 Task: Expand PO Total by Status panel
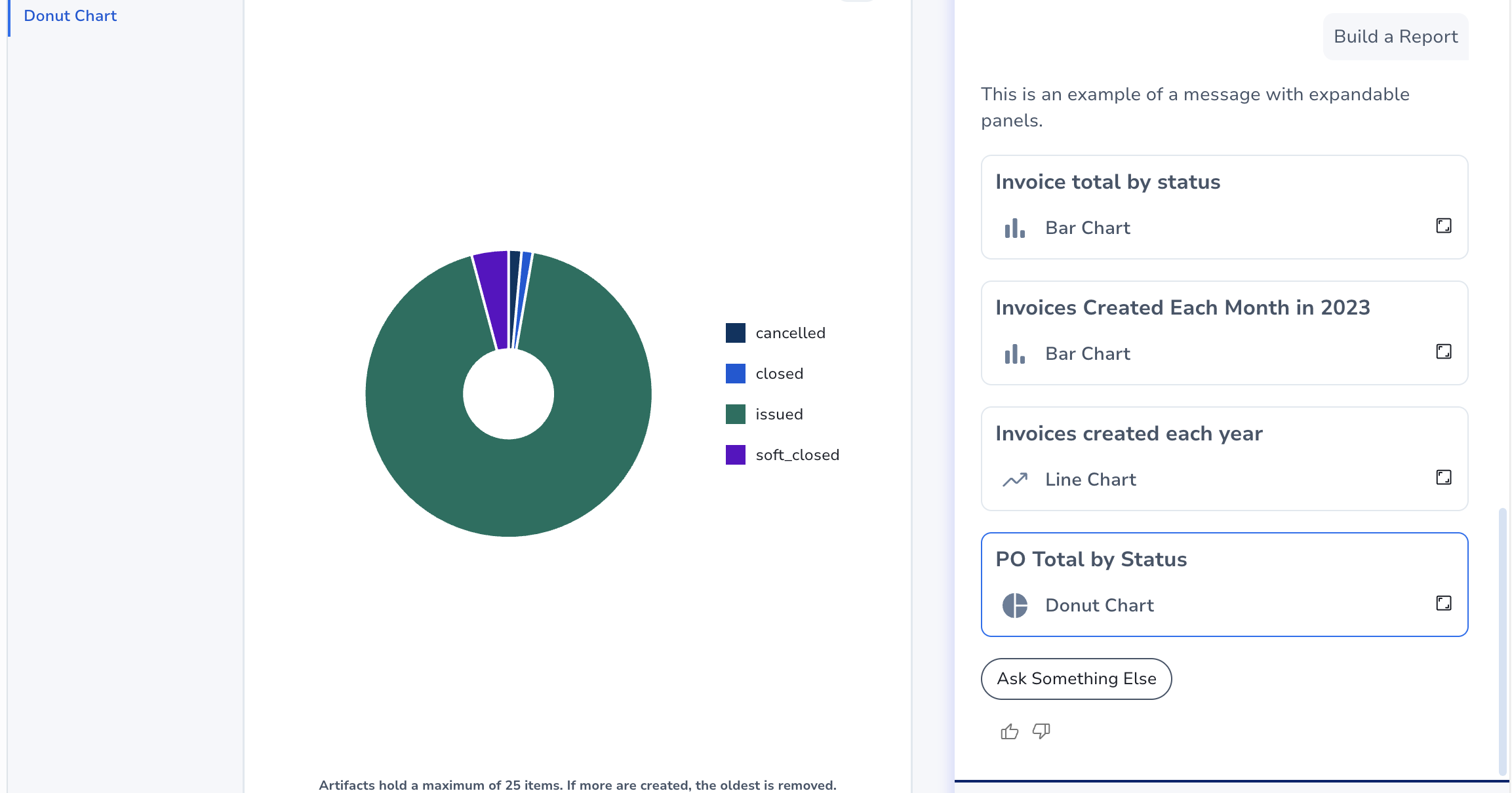click(x=1443, y=604)
